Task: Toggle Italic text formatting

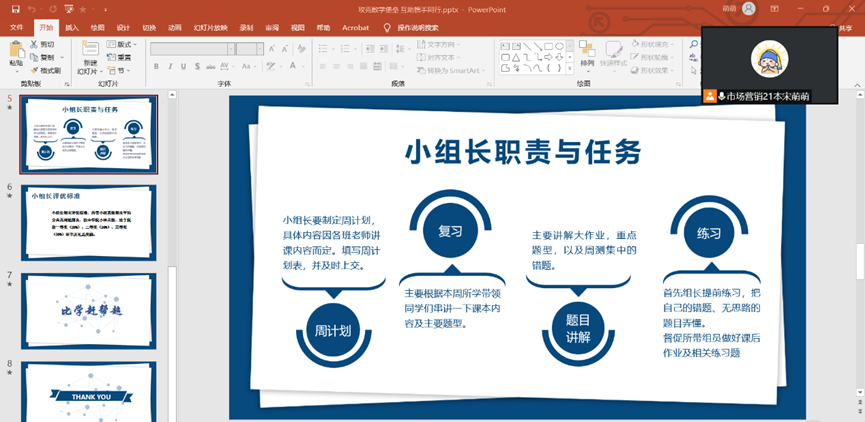Action: 170,67
